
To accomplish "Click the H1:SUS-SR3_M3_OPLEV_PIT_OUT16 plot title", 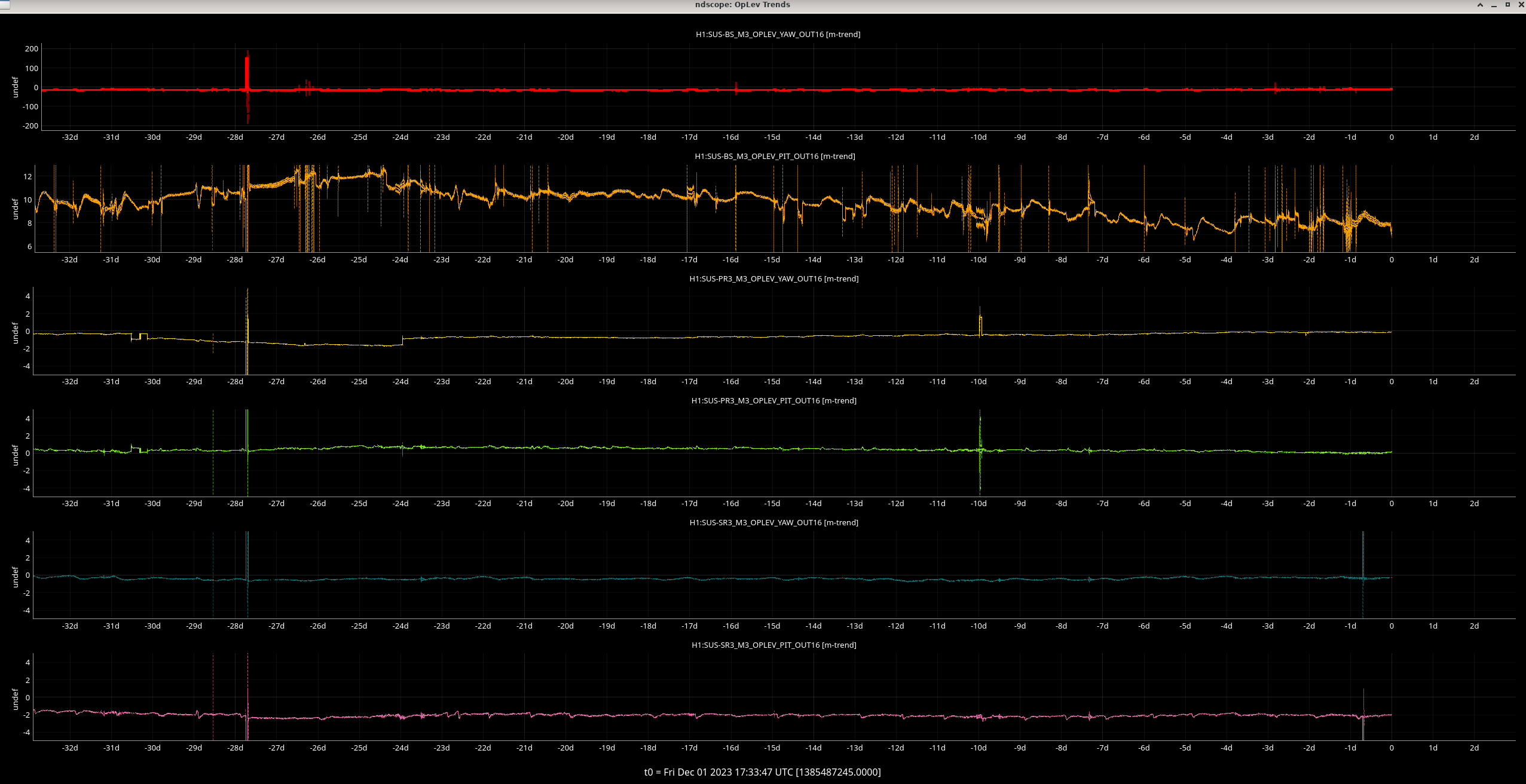I will [x=773, y=645].
